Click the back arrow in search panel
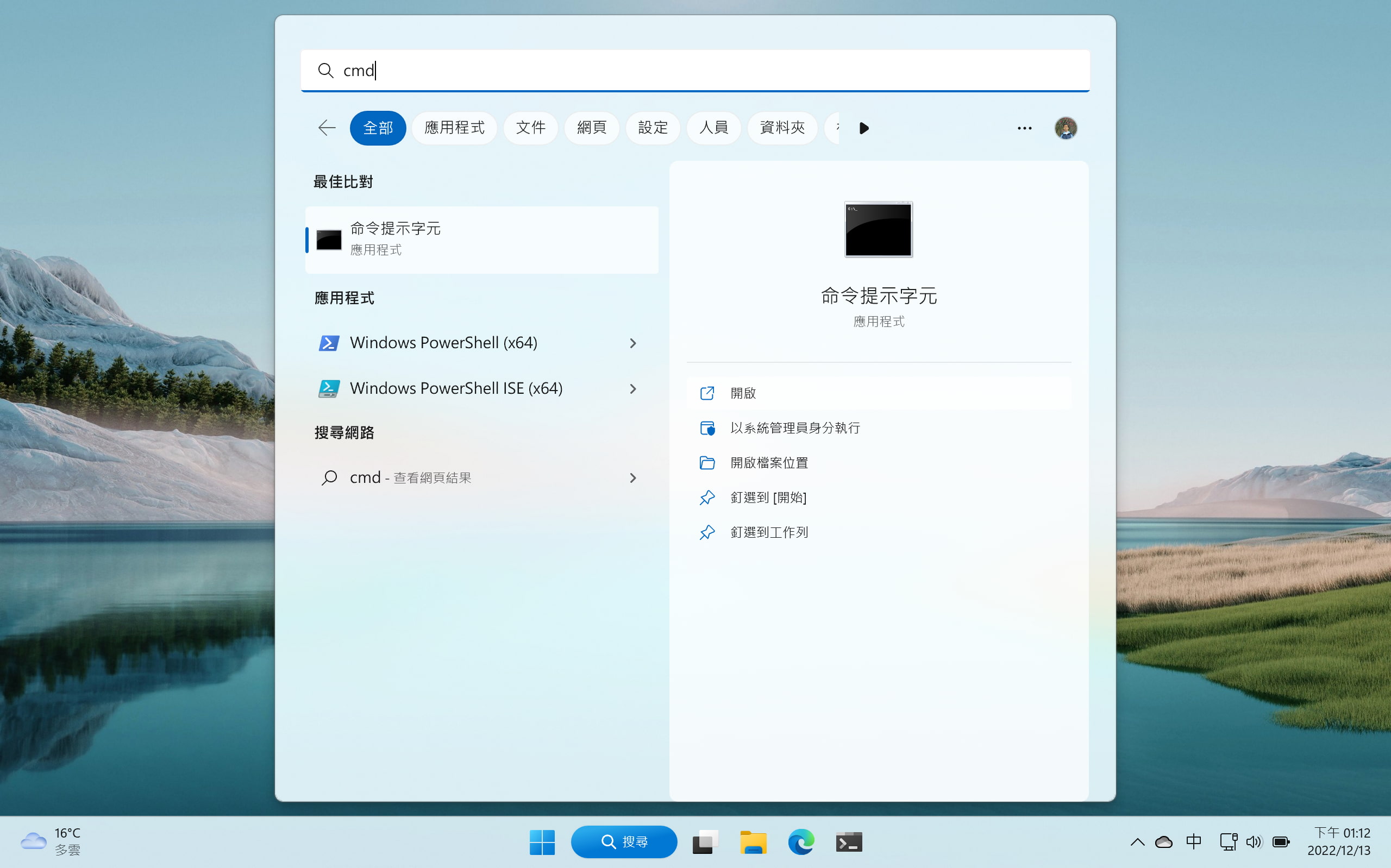 [327, 128]
